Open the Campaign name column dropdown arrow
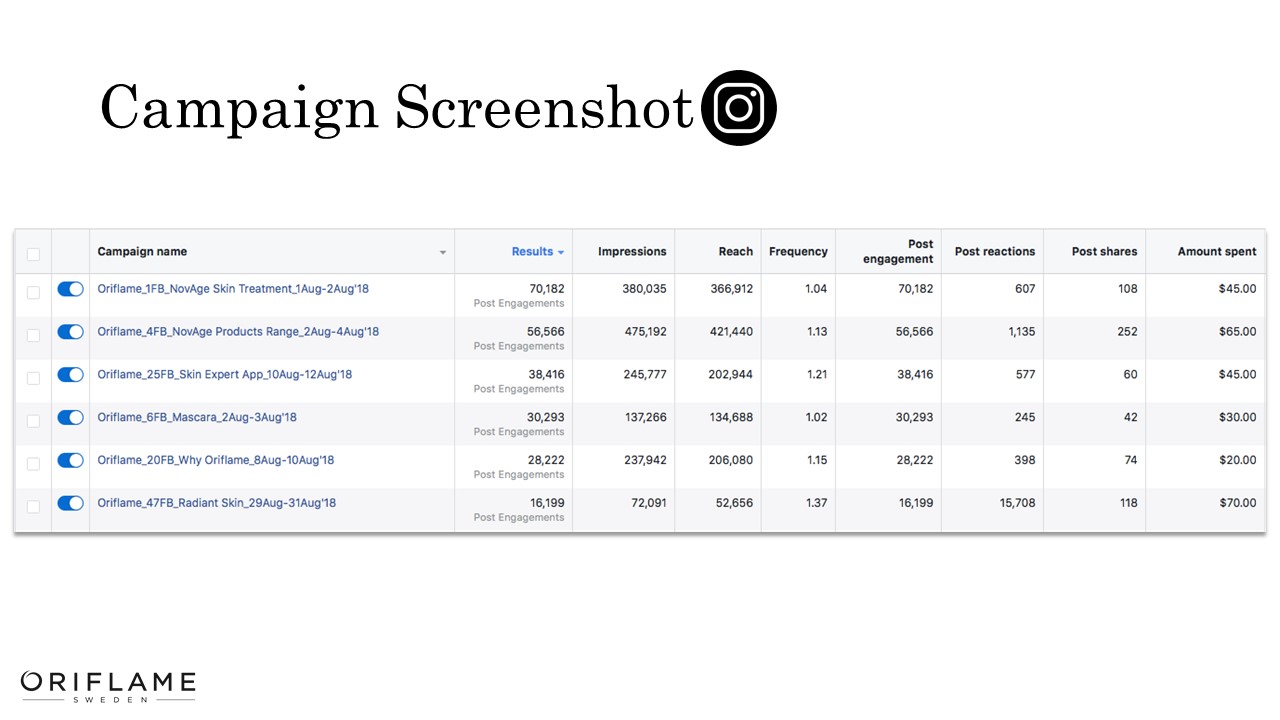The height and width of the screenshot is (720, 1280). 443,253
